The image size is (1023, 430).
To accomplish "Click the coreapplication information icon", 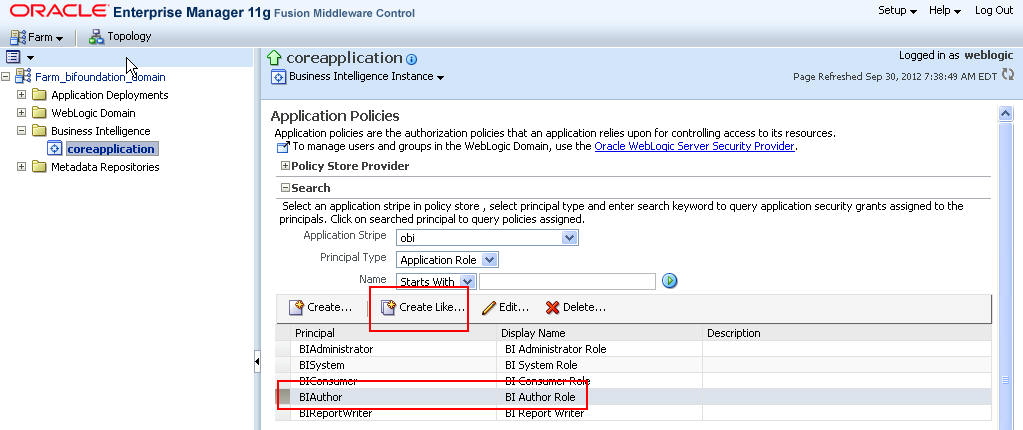I will pyautogui.click(x=411, y=59).
